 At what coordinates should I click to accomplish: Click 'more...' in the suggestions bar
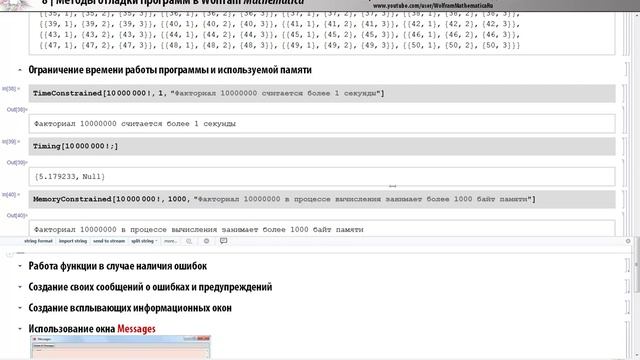click(171, 241)
